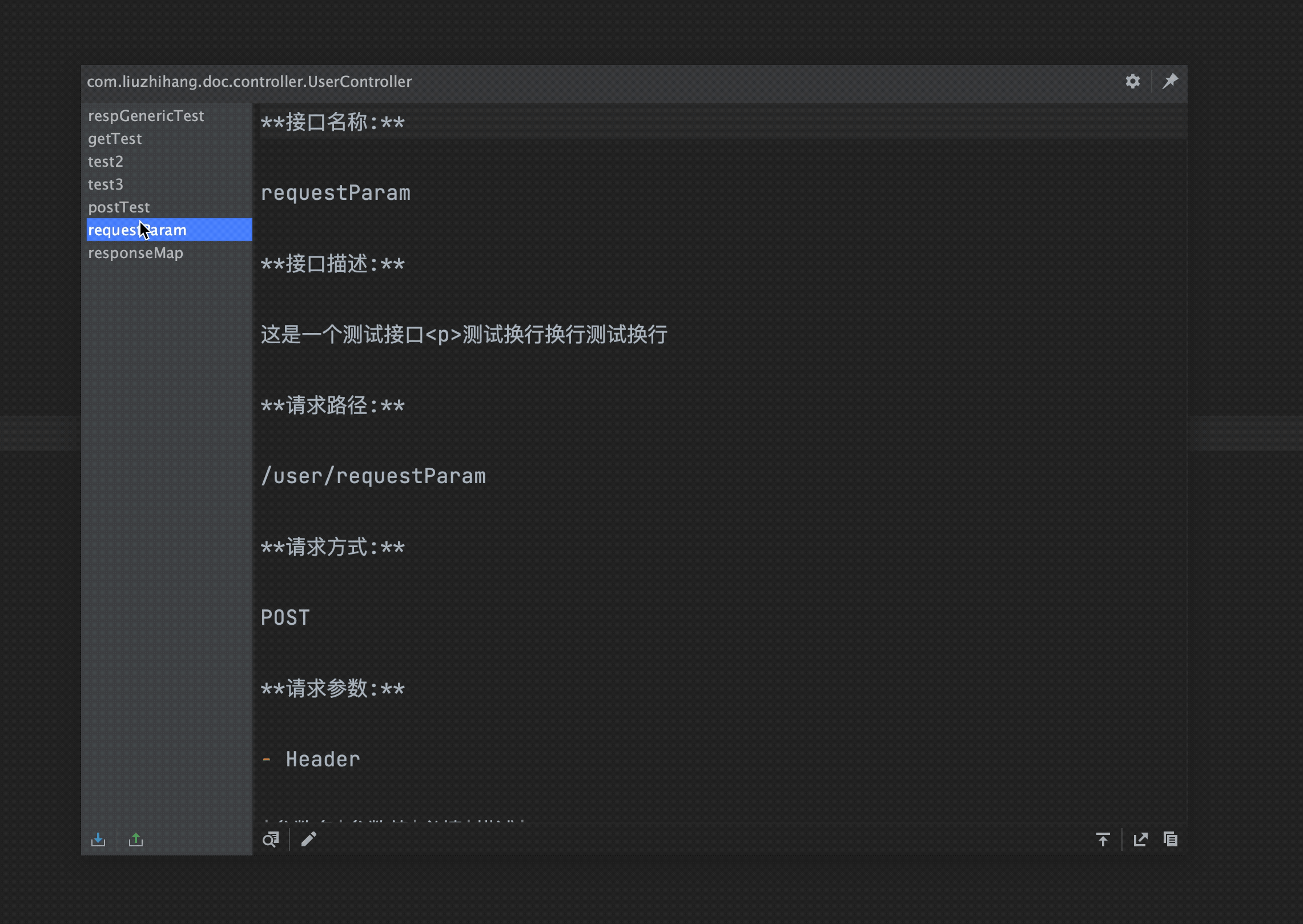Select responseMap in method list
Viewport: 1303px width, 924px height.
pos(135,253)
